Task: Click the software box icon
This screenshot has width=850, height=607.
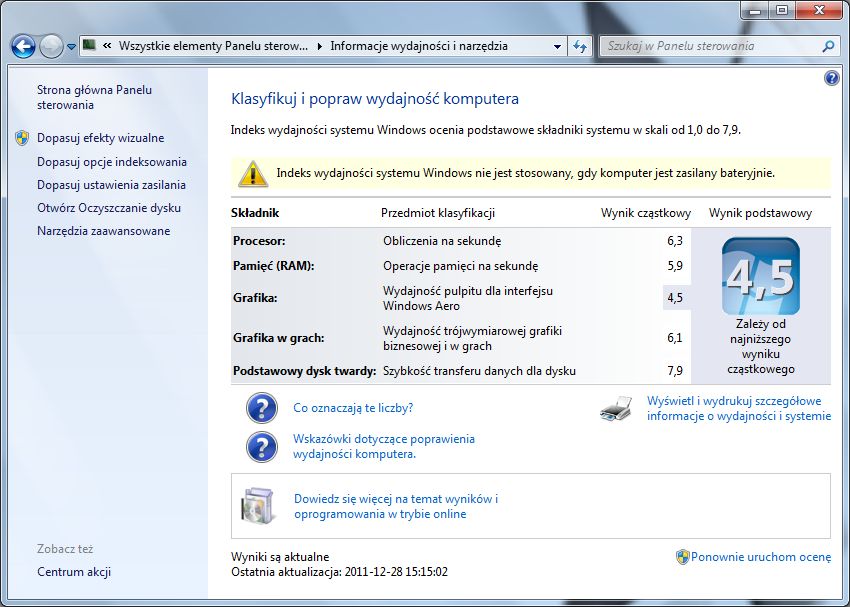Action: pyautogui.click(x=258, y=506)
